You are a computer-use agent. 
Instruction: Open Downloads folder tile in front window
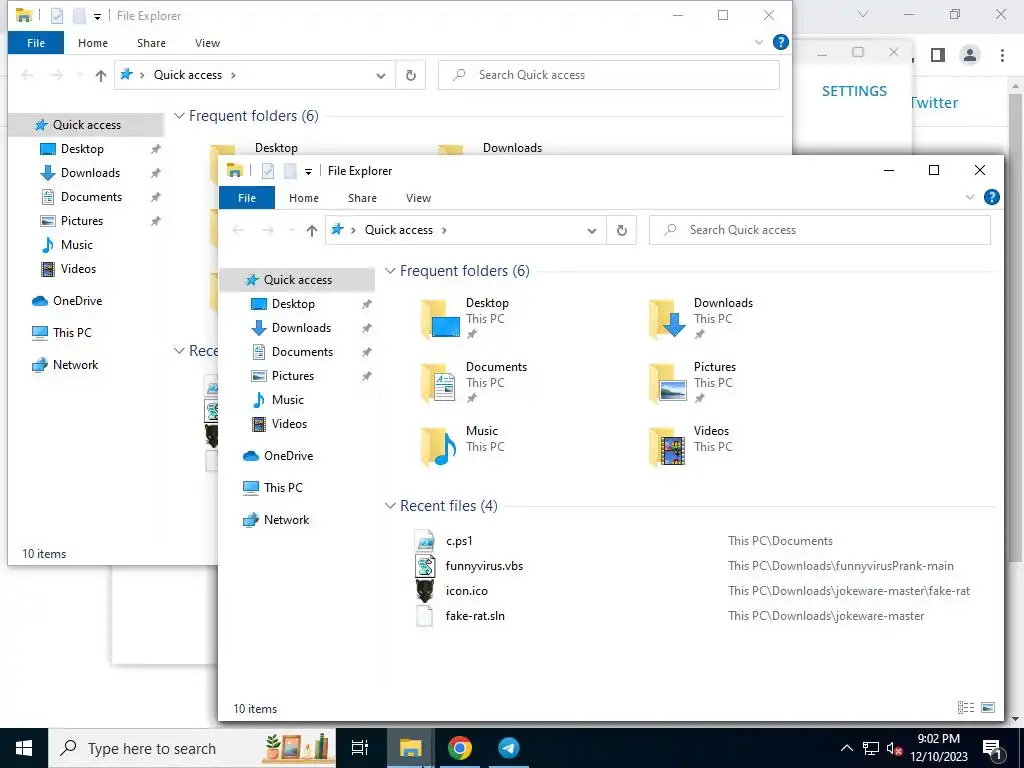(700, 318)
